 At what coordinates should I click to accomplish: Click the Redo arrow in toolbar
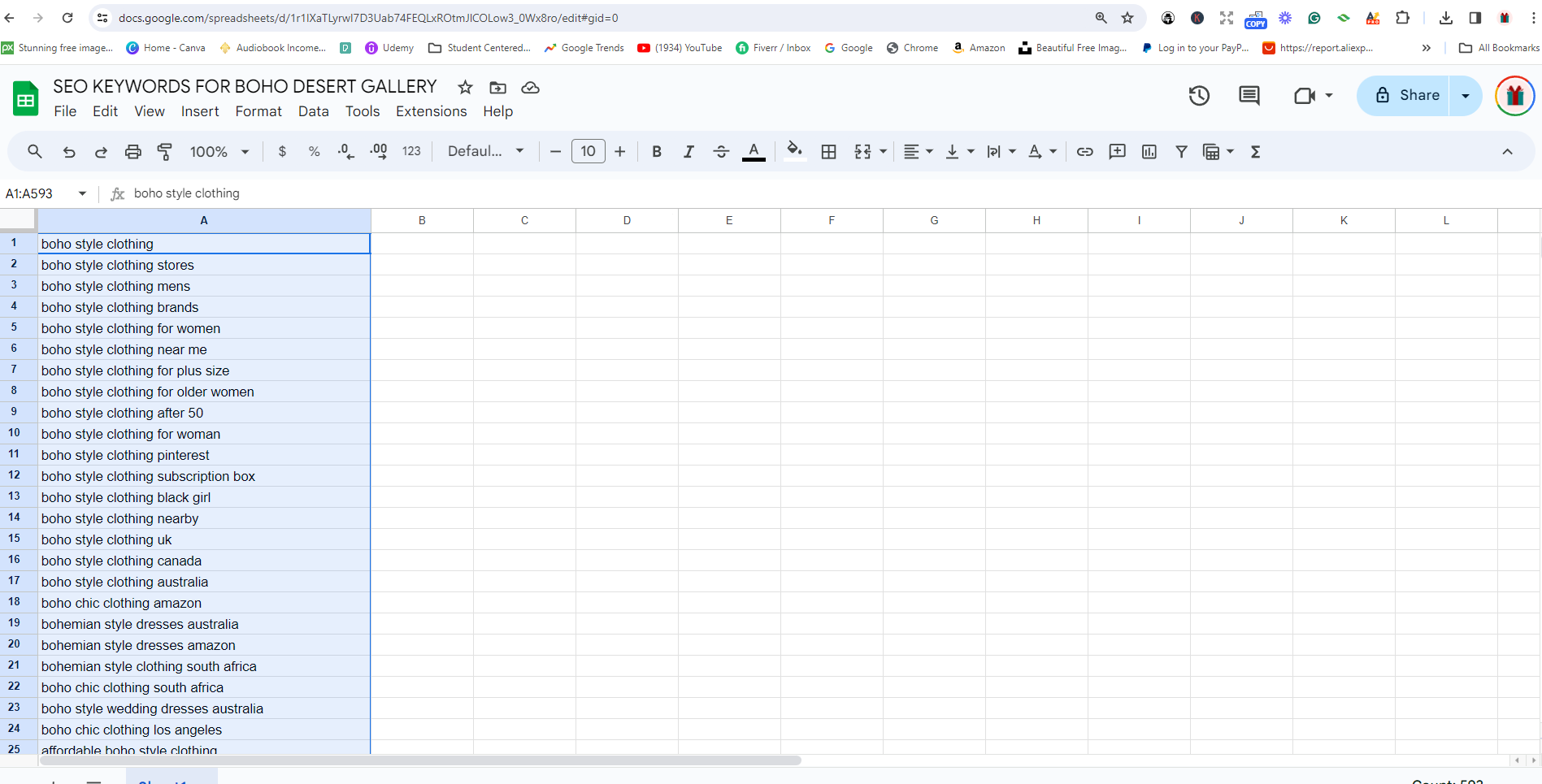(x=101, y=151)
